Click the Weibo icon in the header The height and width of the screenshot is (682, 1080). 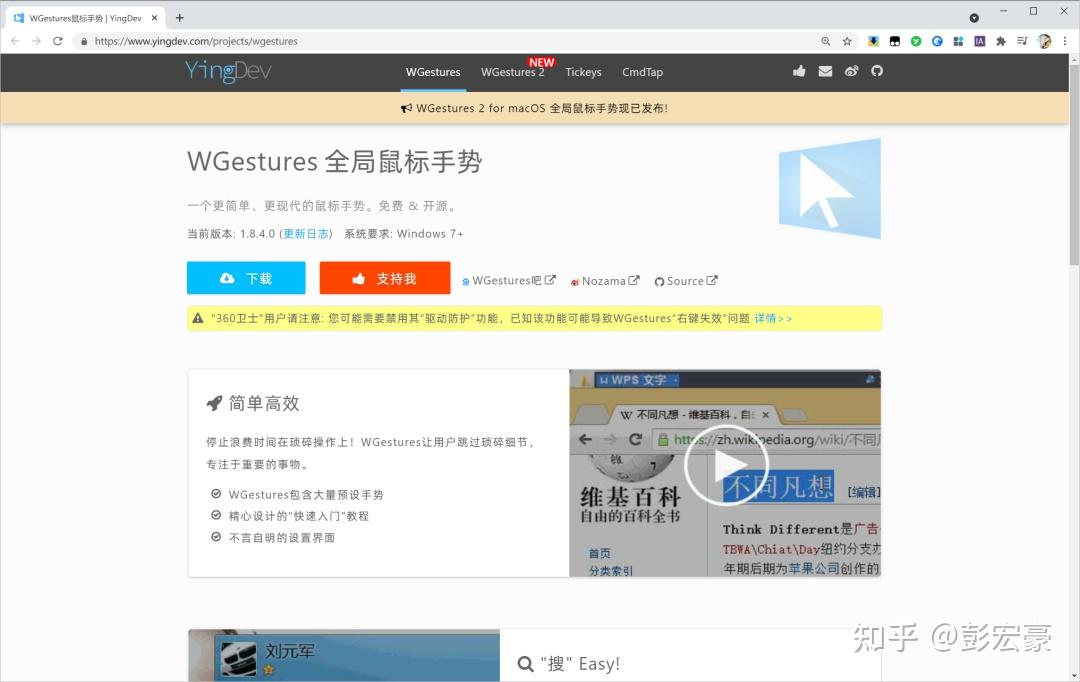coord(850,71)
